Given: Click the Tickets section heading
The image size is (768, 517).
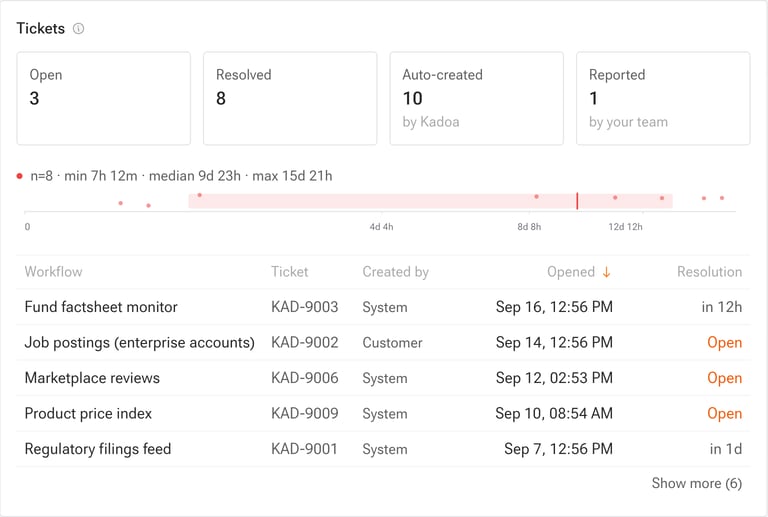Looking at the screenshot, I should click(41, 28).
